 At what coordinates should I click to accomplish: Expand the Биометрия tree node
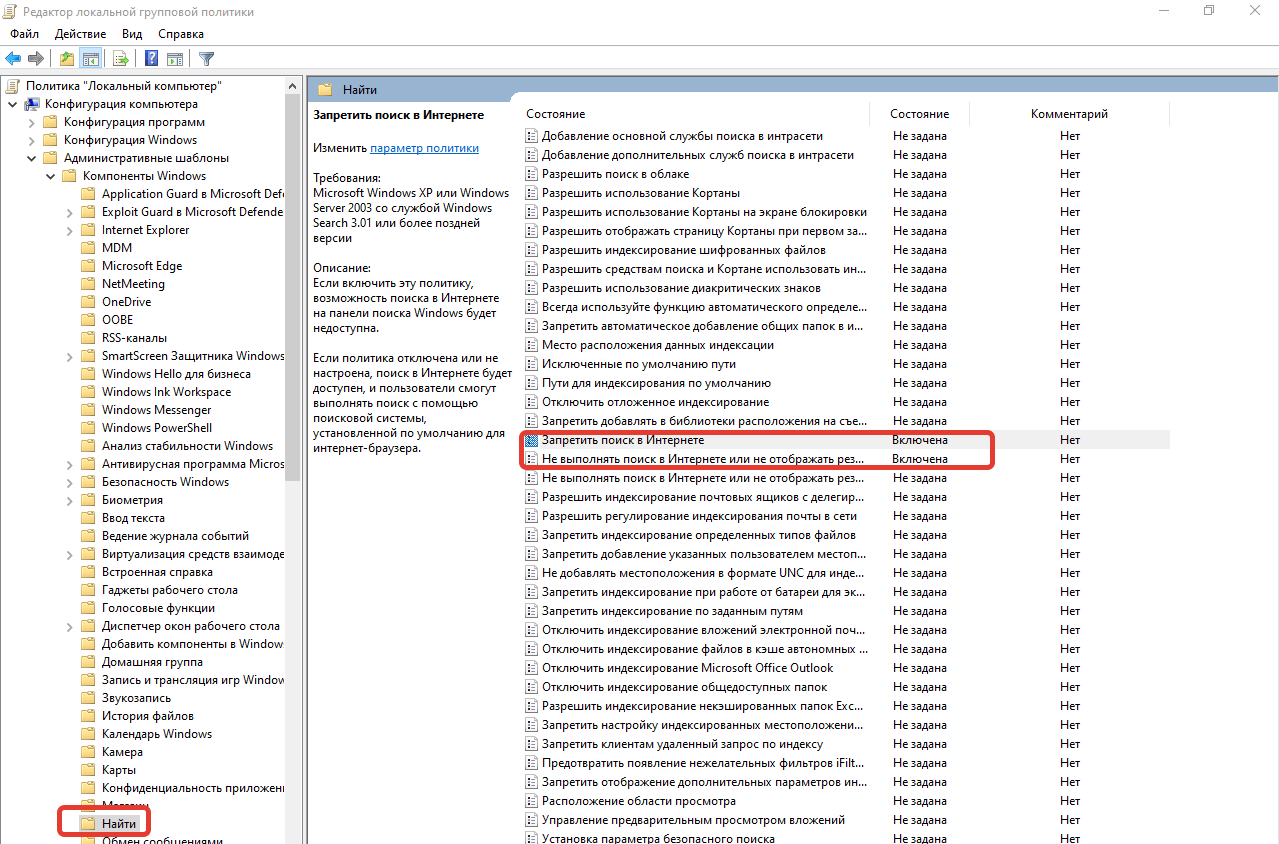point(68,500)
